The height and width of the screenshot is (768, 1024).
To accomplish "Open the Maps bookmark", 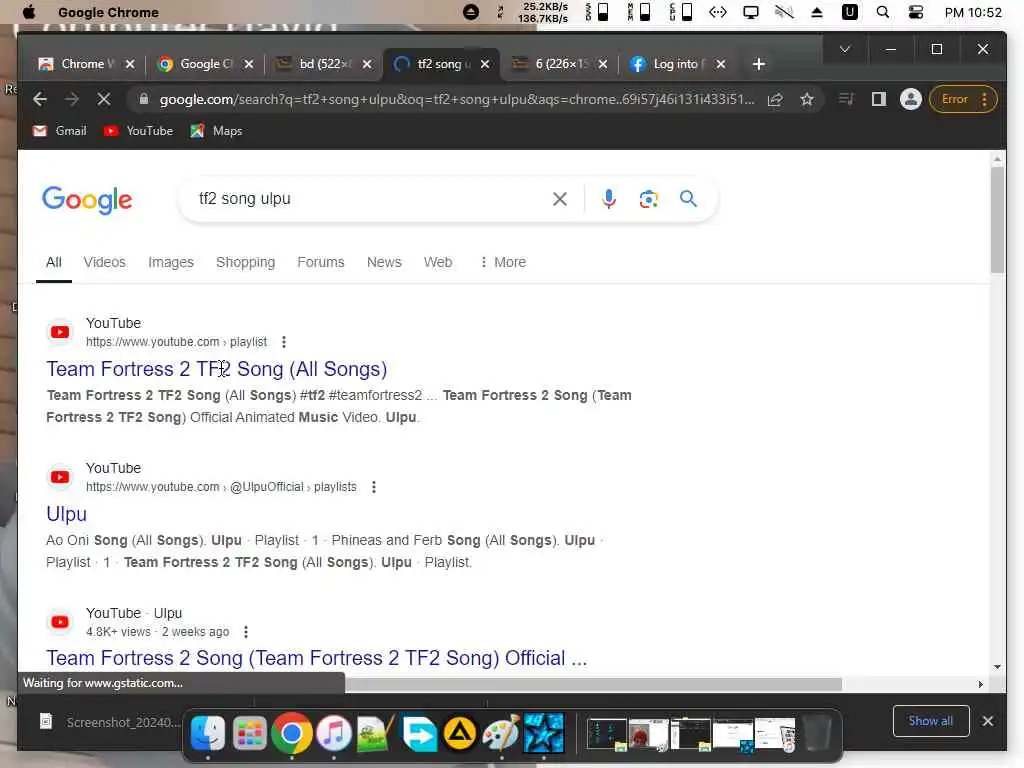I will [x=216, y=131].
